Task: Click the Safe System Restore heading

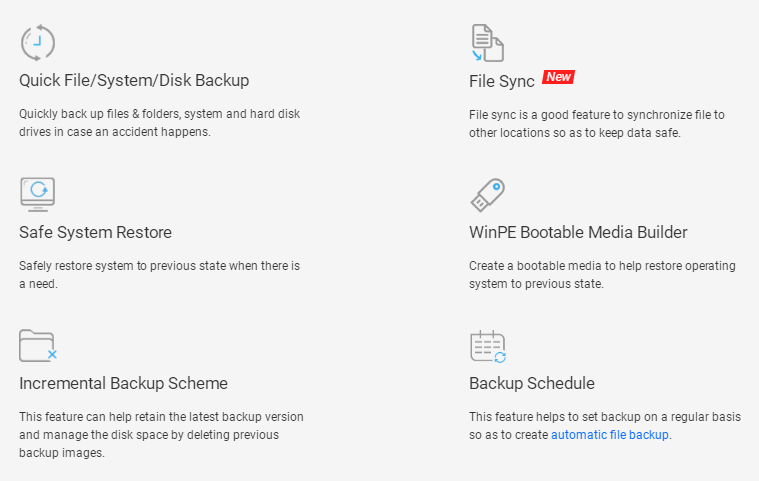Action: click(x=95, y=232)
